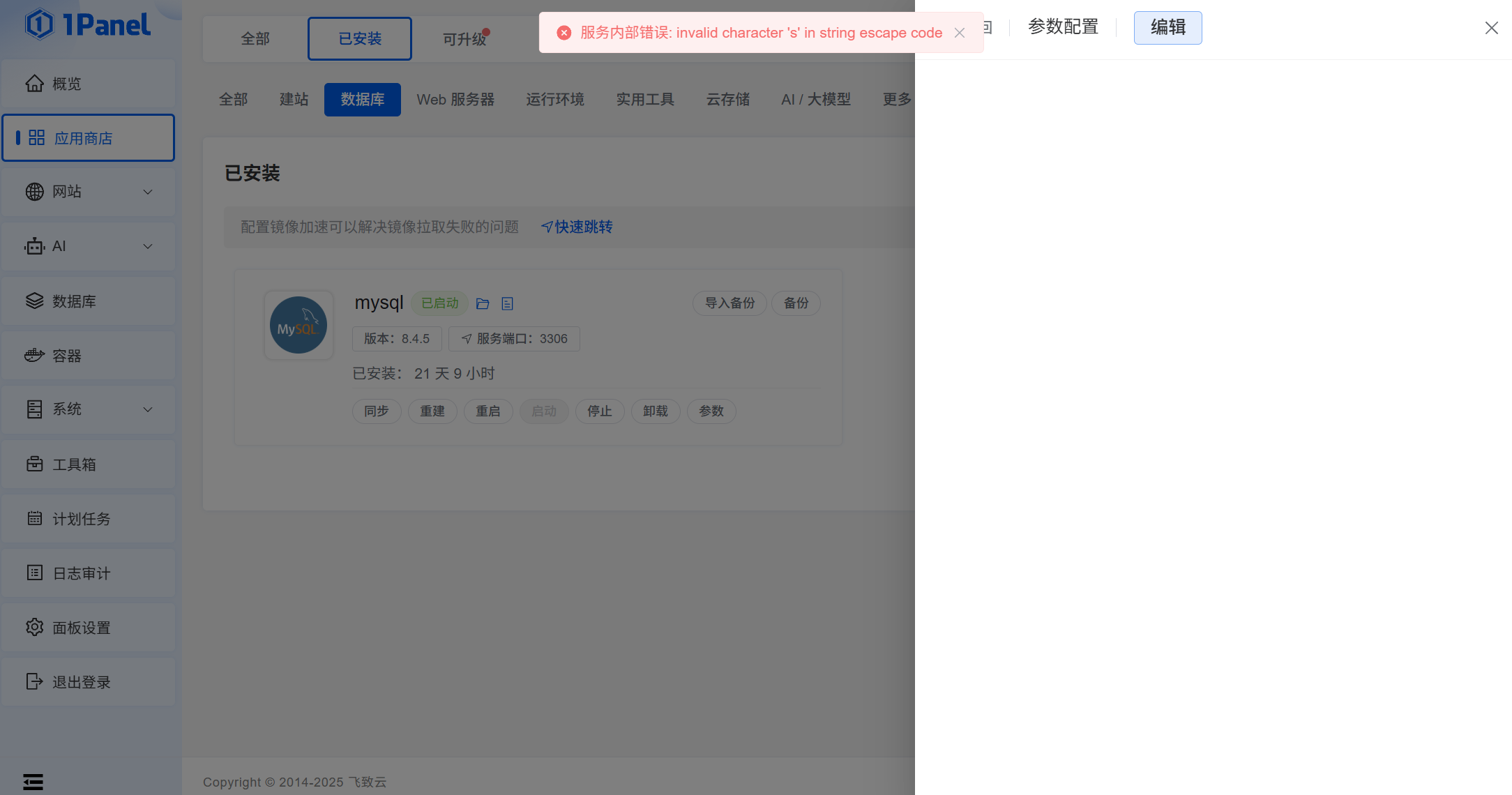Dismiss the error notification with its X
The width and height of the screenshot is (1512, 795).
[960, 33]
